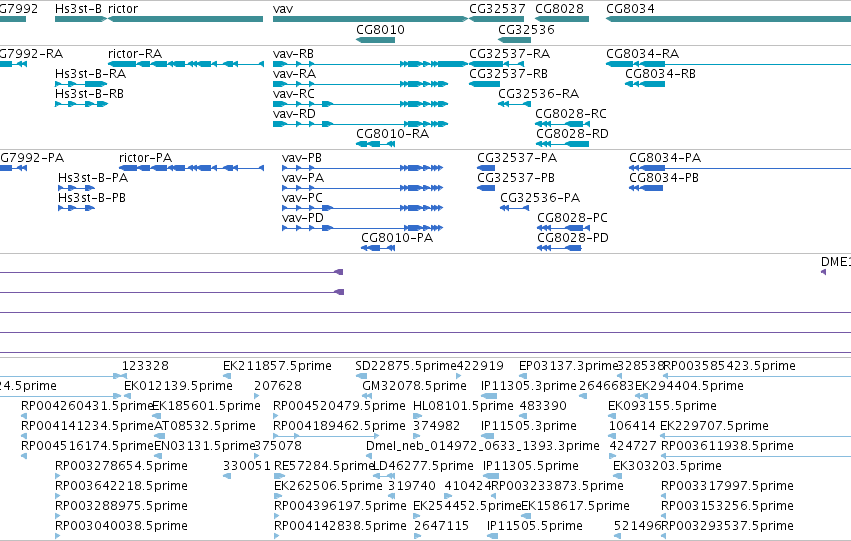Select the CG8034-PA protein label
The height and width of the screenshot is (541, 851).
coord(665,158)
